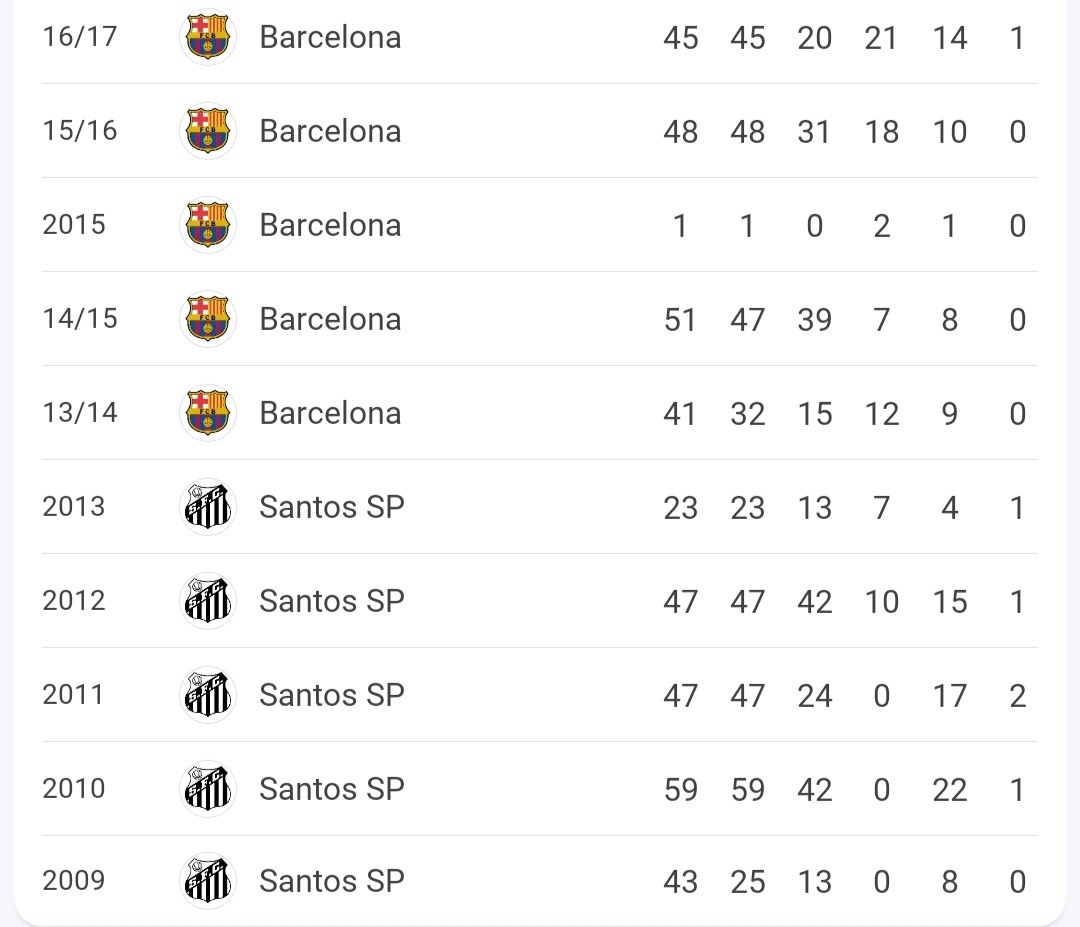Click the Barcelona crest in the 14/15 row

click(207, 319)
